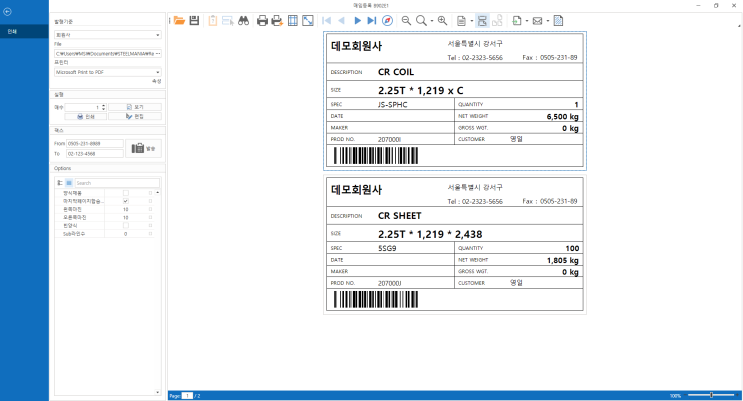
Task: Adjust the zoom slider in status bar
Action: coord(711,395)
